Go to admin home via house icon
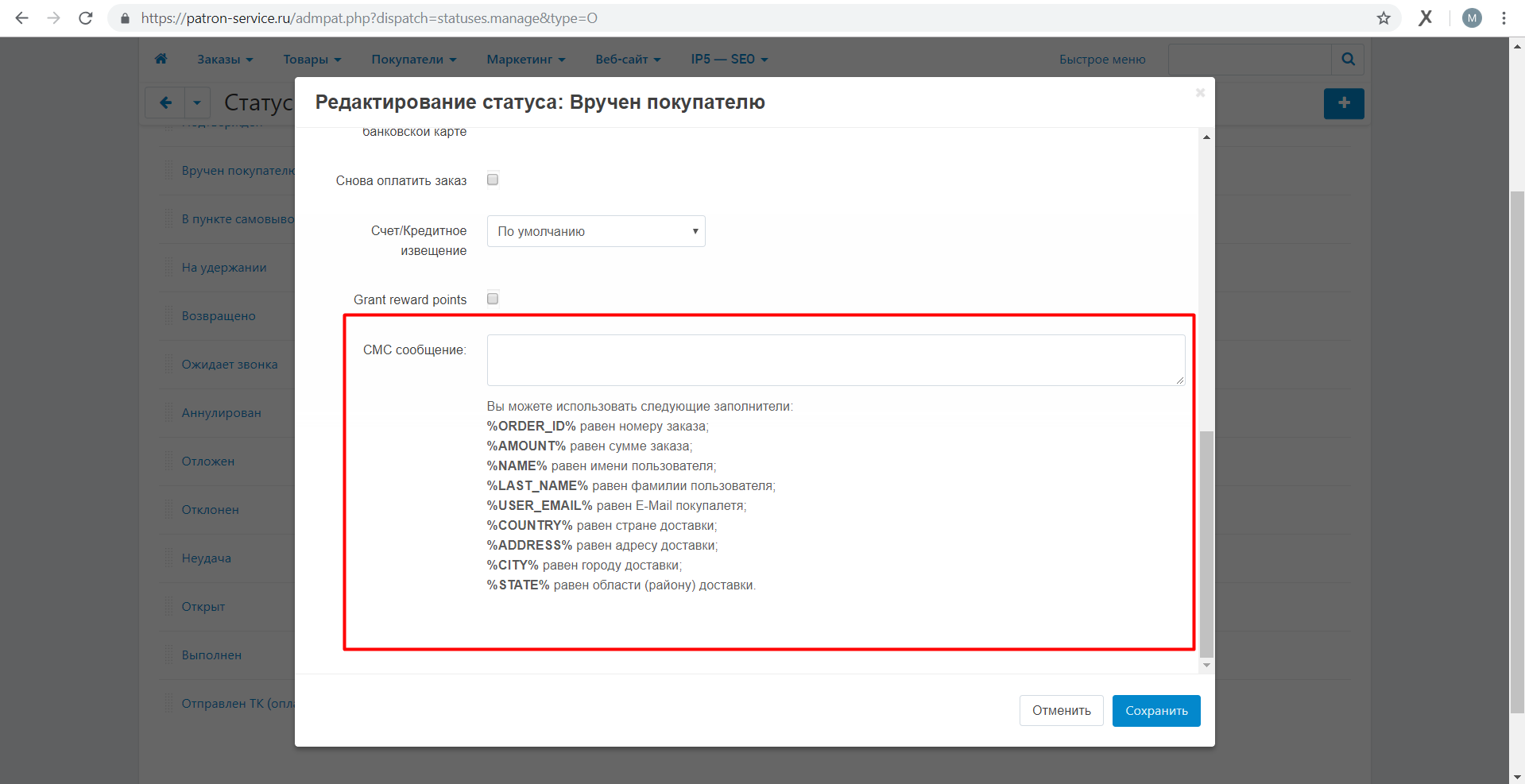 (161, 59)
